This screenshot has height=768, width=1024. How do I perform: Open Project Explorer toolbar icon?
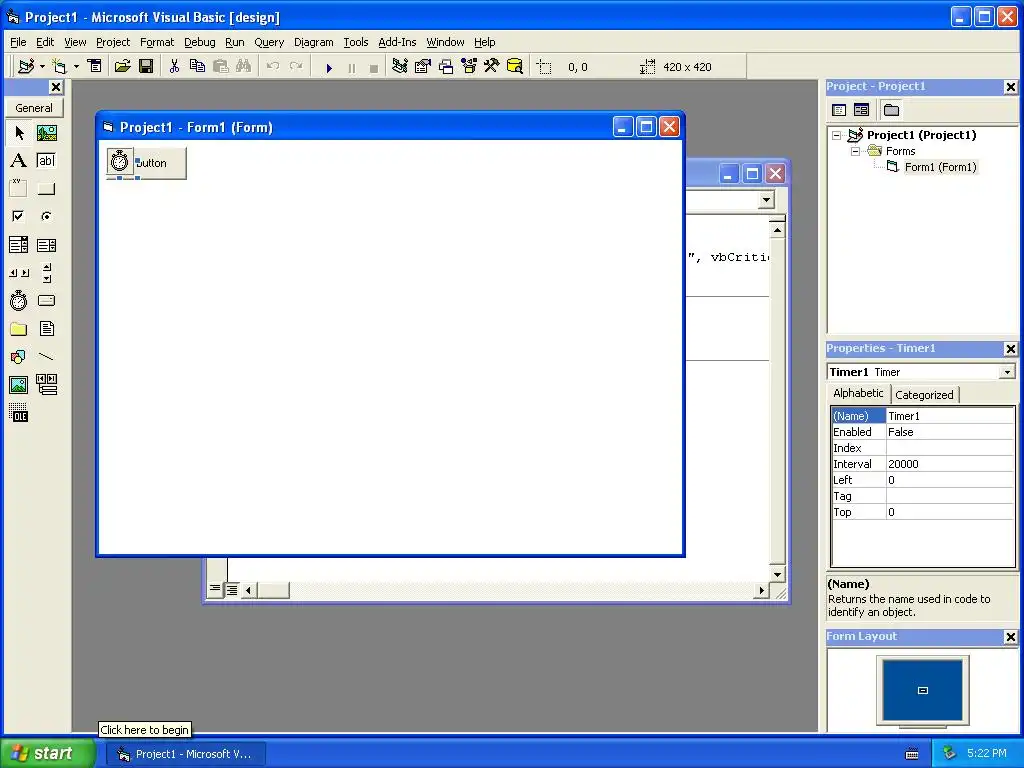point(400,67)
